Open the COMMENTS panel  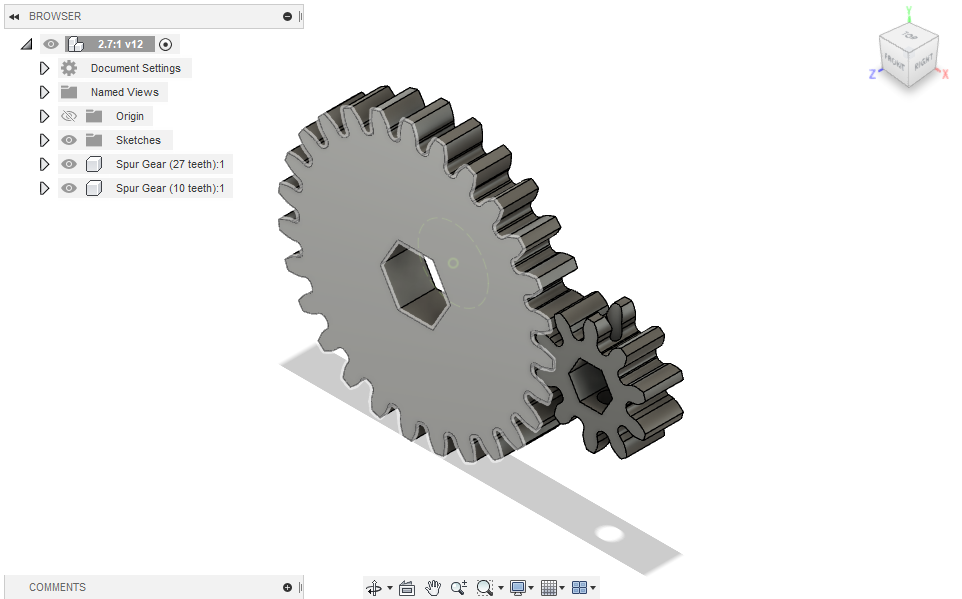pyautogui.click(x=57, y=587)
